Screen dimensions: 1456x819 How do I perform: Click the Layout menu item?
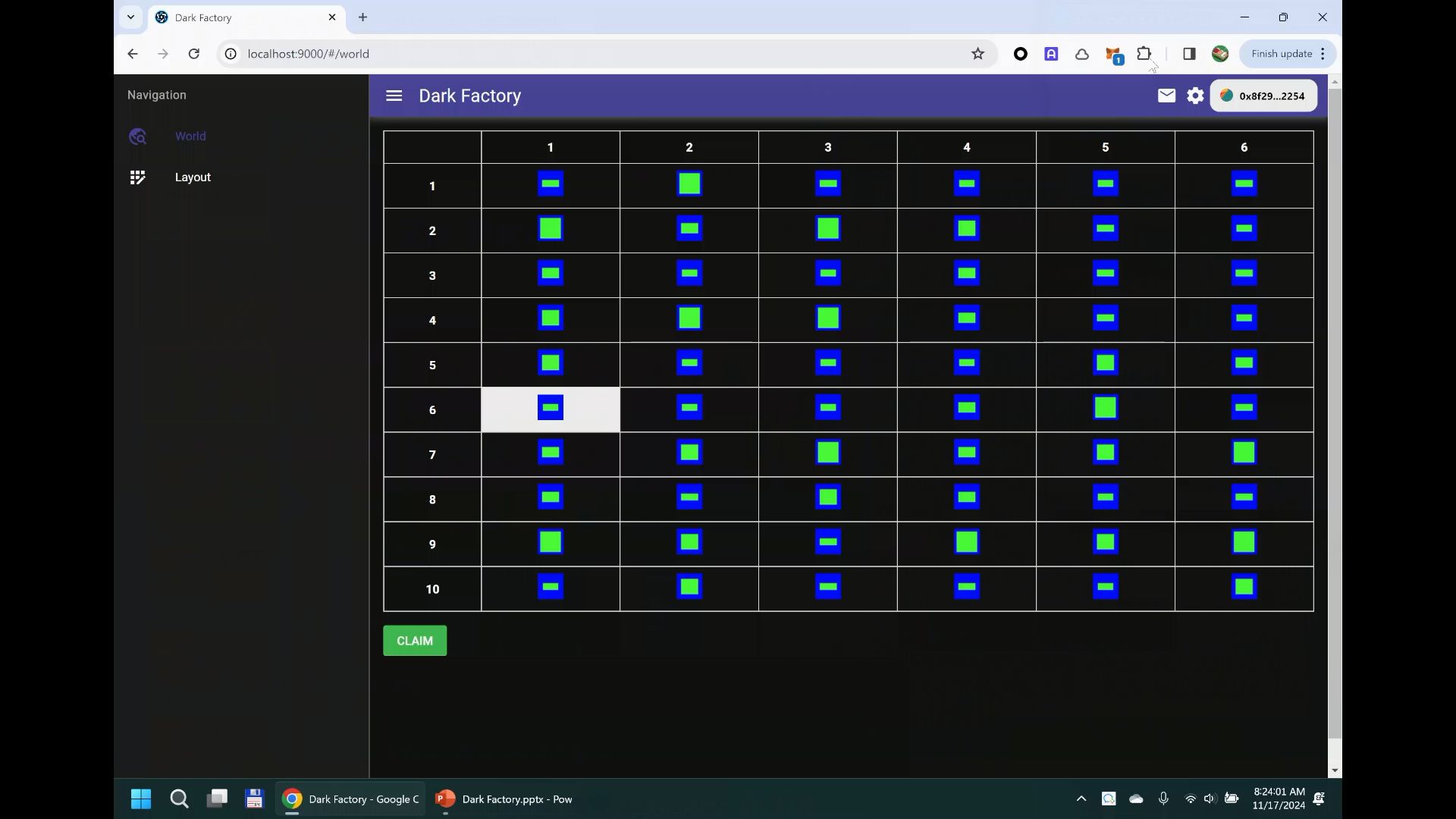[x=193, y=177]
